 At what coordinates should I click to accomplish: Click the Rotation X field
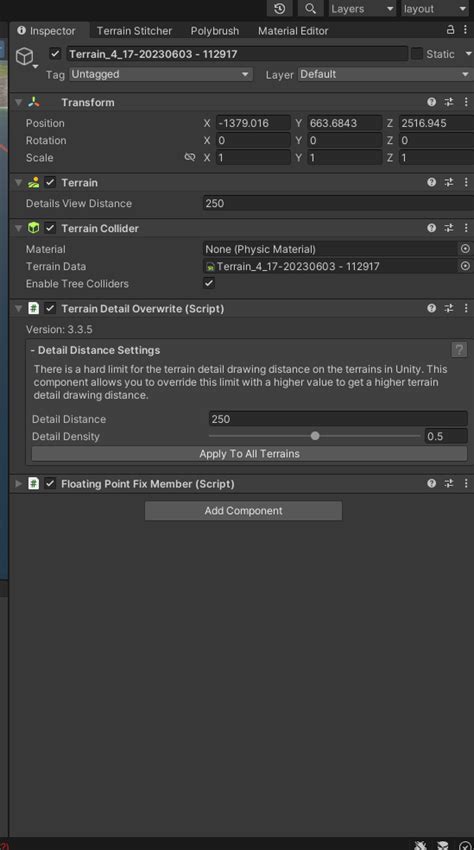(x=253, y=140)
